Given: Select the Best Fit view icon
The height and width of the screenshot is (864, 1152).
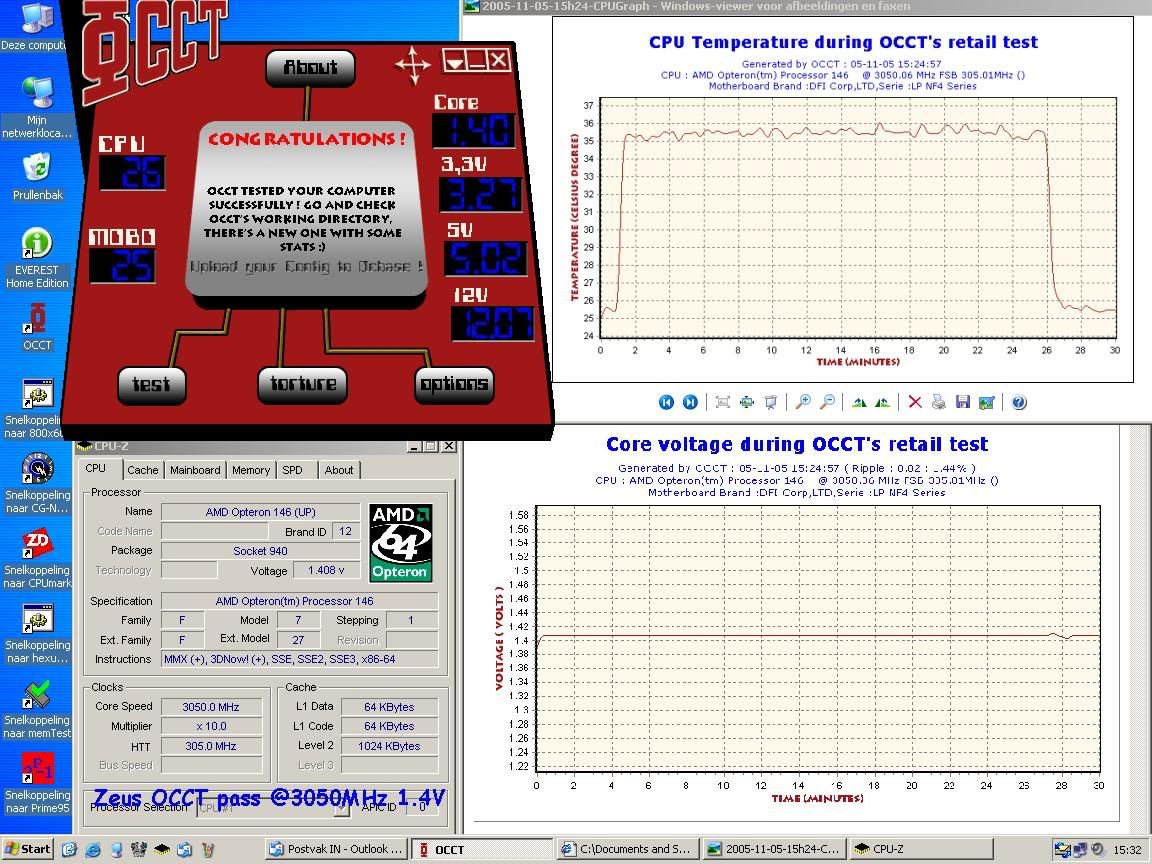Looking at the screenshot, I should click(x=723, y=402).
